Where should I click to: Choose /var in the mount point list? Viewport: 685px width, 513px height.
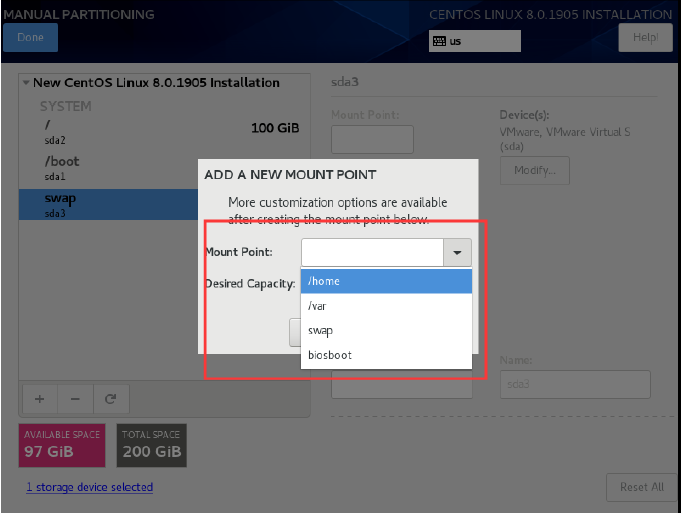(x=386, y=306)
